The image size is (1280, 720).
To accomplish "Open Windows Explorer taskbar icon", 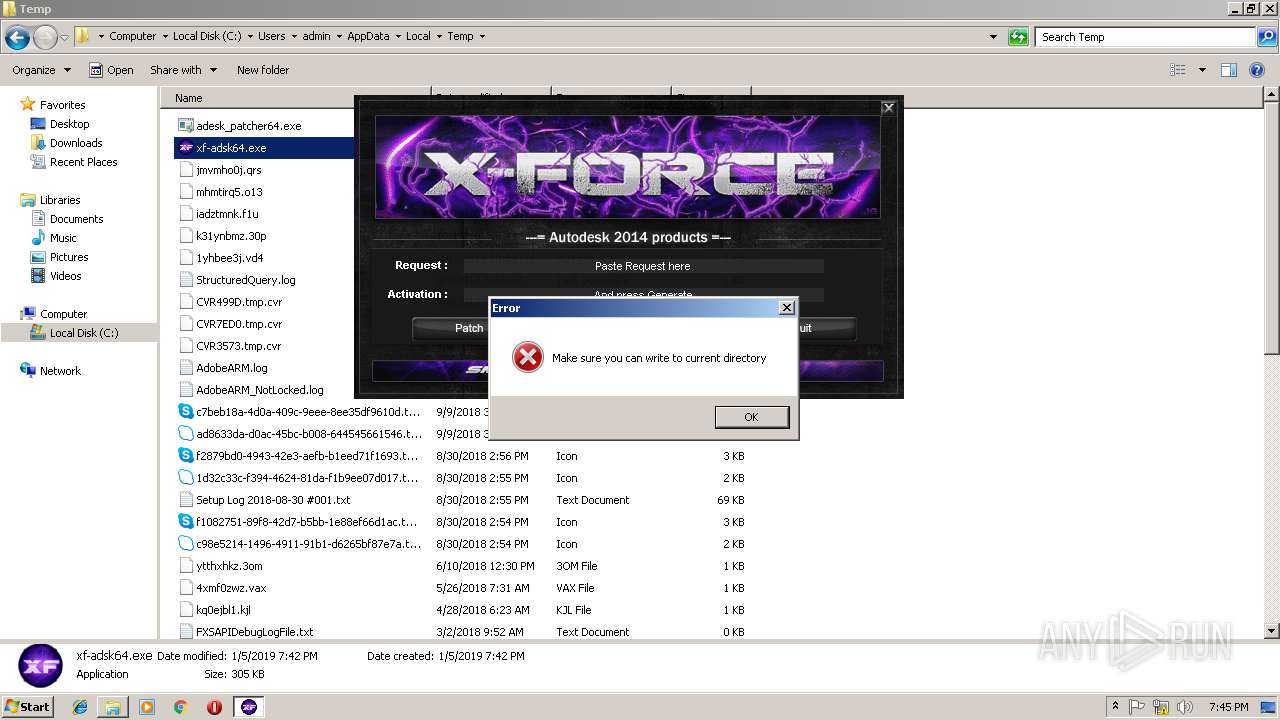I will (x=113, y=707).
